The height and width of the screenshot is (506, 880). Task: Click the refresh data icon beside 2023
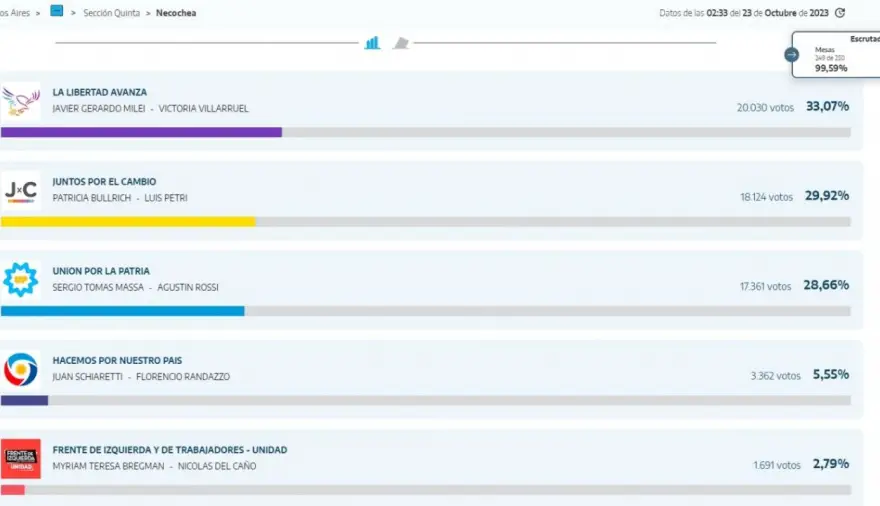pyautogui.click(x=840, y=13)
